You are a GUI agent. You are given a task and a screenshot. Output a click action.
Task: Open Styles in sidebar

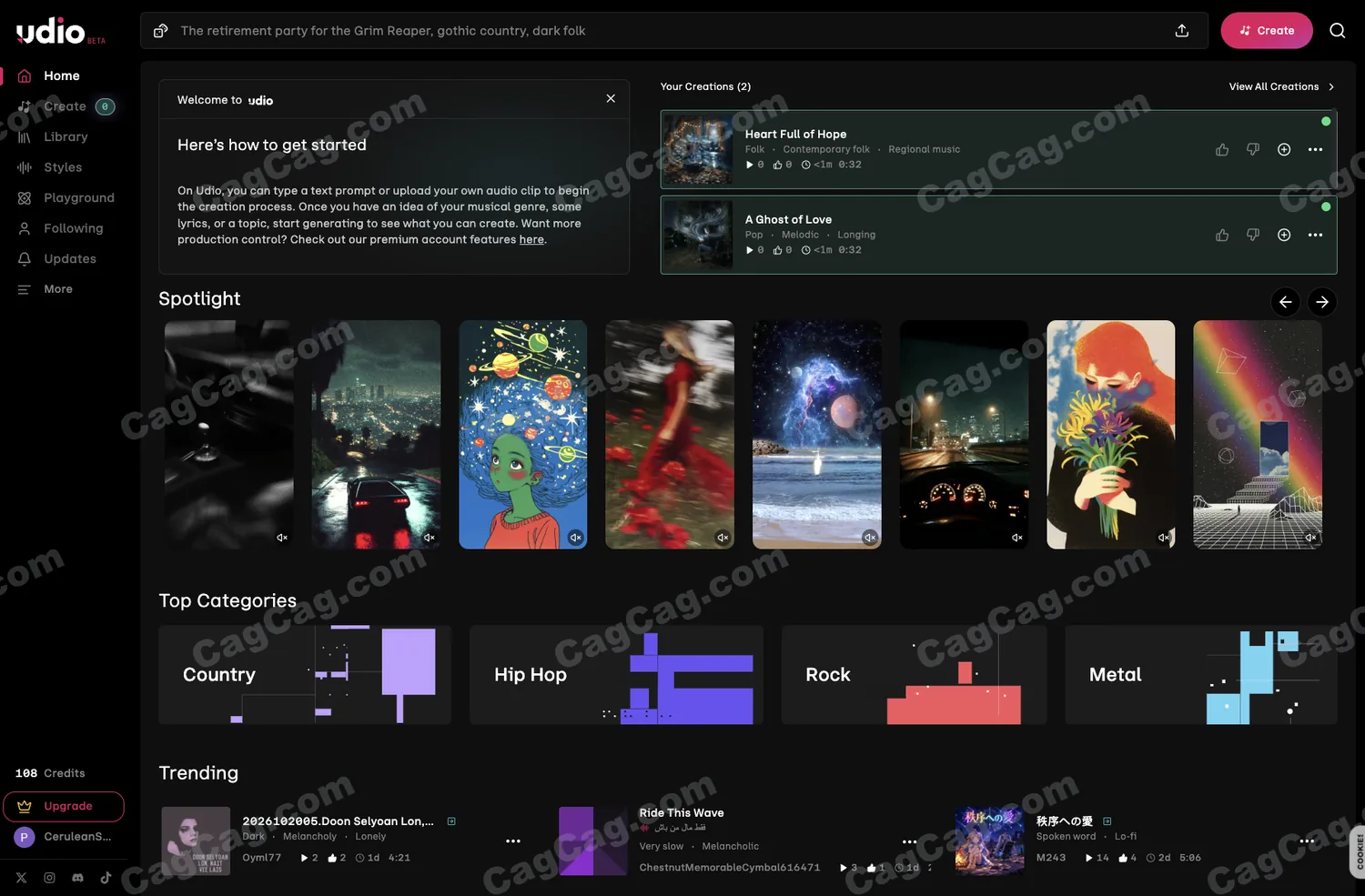pos(63,167)
